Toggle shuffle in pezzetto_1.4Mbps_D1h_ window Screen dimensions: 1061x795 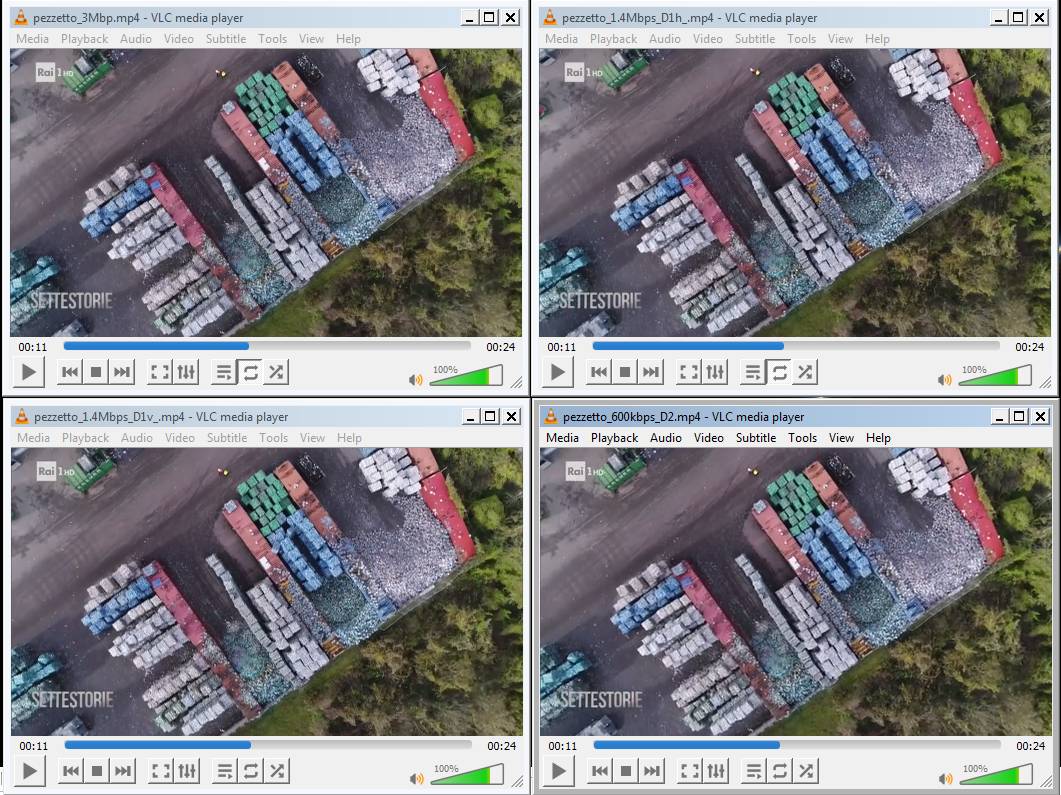(x=805, y=372)
